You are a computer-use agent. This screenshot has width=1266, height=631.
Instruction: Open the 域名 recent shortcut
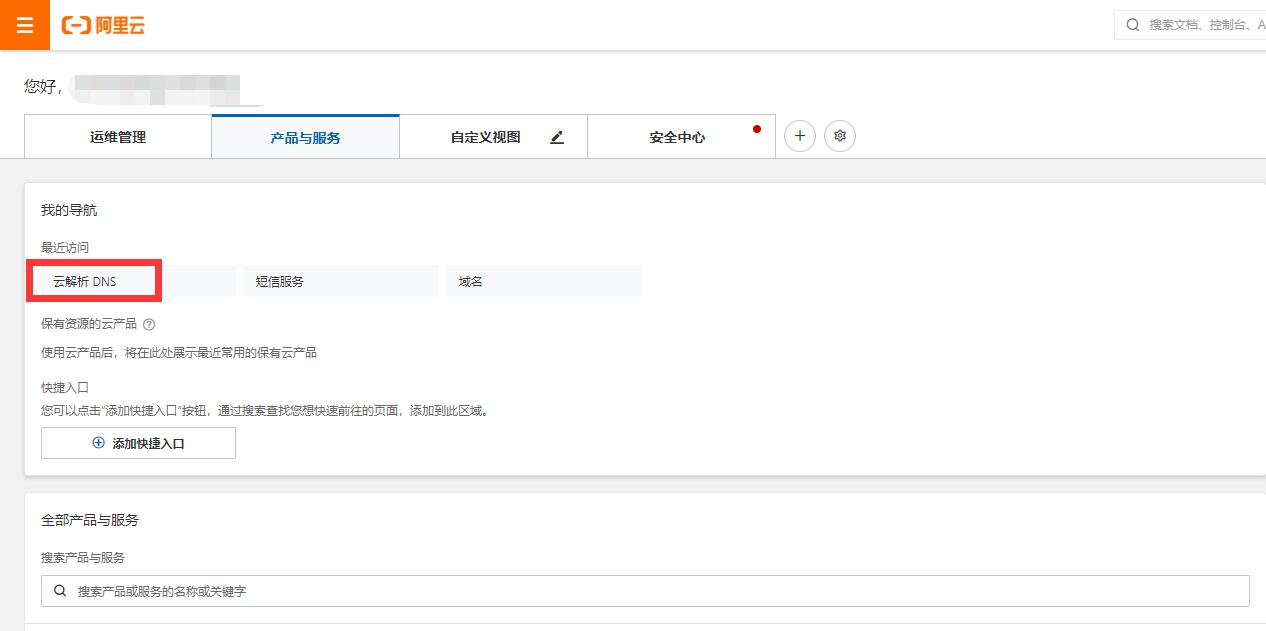tap(543, 281)
